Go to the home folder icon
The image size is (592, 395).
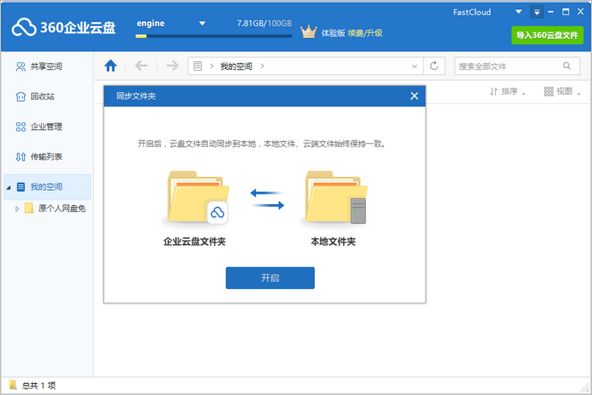111,66
